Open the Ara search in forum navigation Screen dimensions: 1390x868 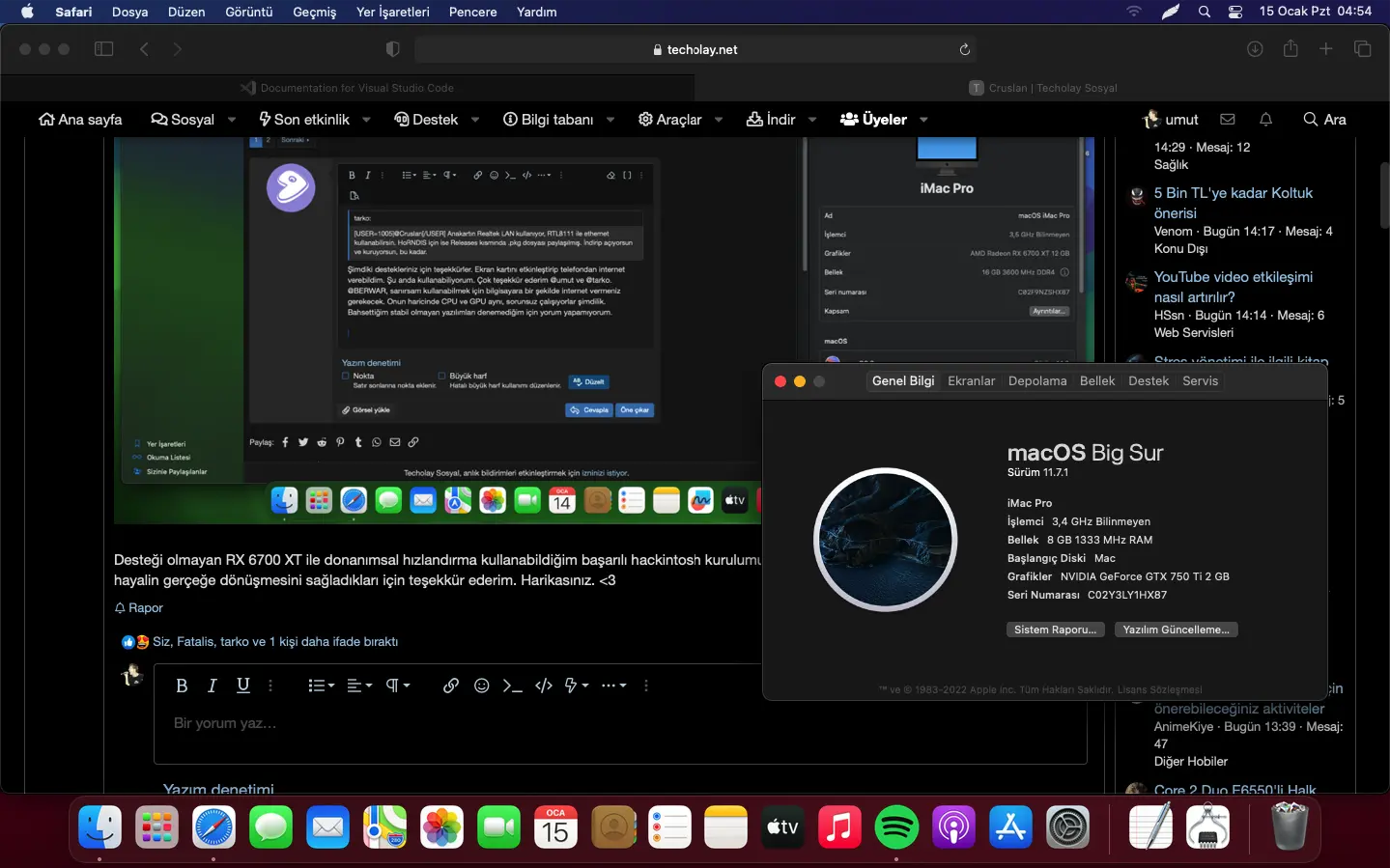click(x=1324, y=120)
